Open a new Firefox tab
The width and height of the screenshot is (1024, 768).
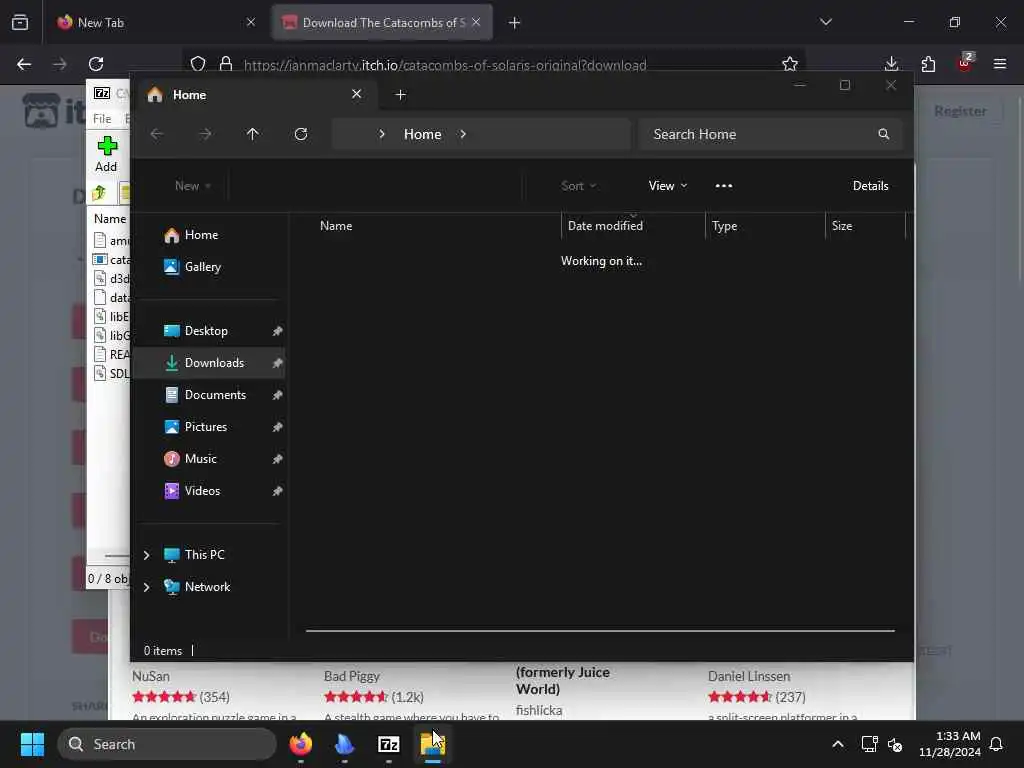pyautogui.click(x=514, y=23)
